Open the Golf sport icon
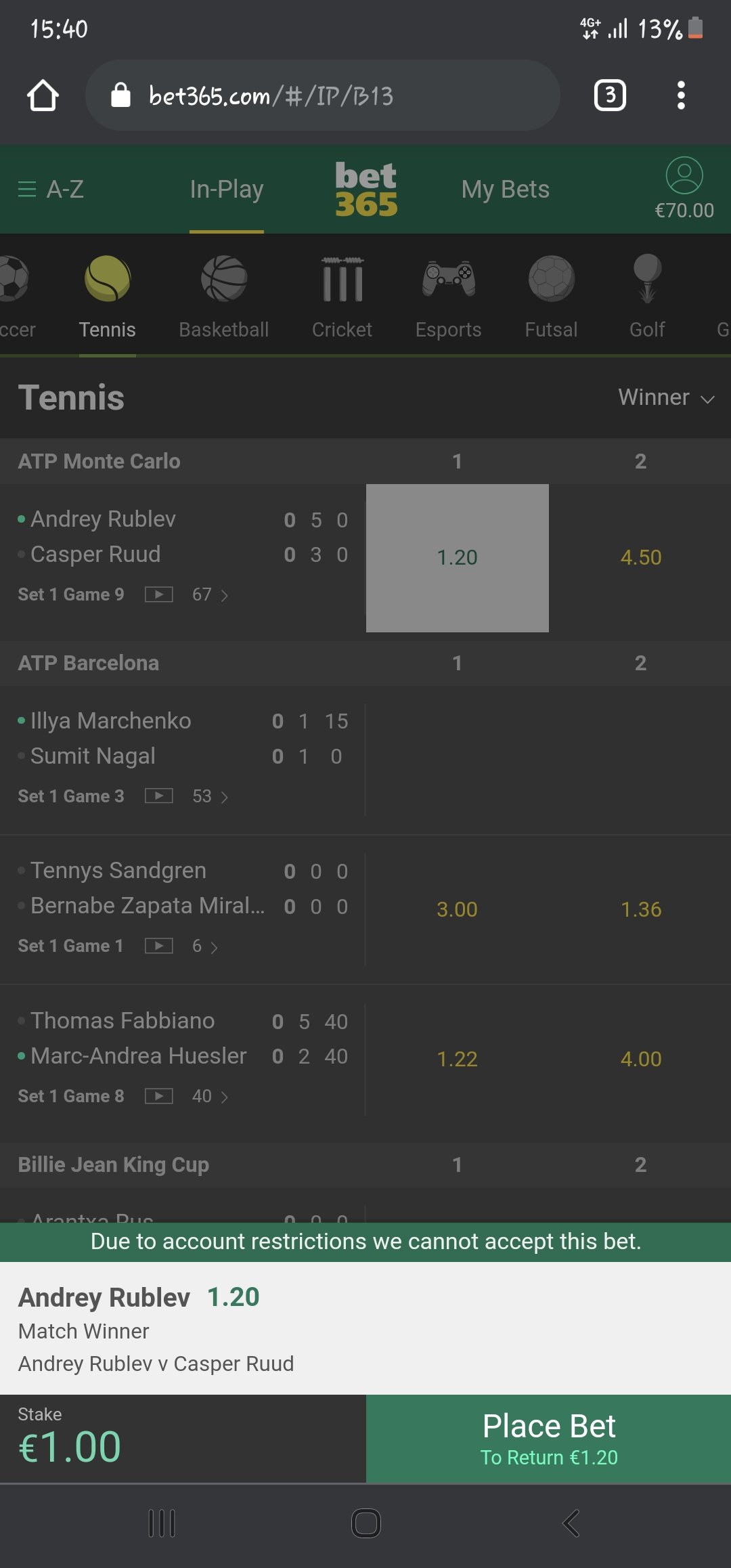This screenshot has height=1568, width=731. (648, 278)
